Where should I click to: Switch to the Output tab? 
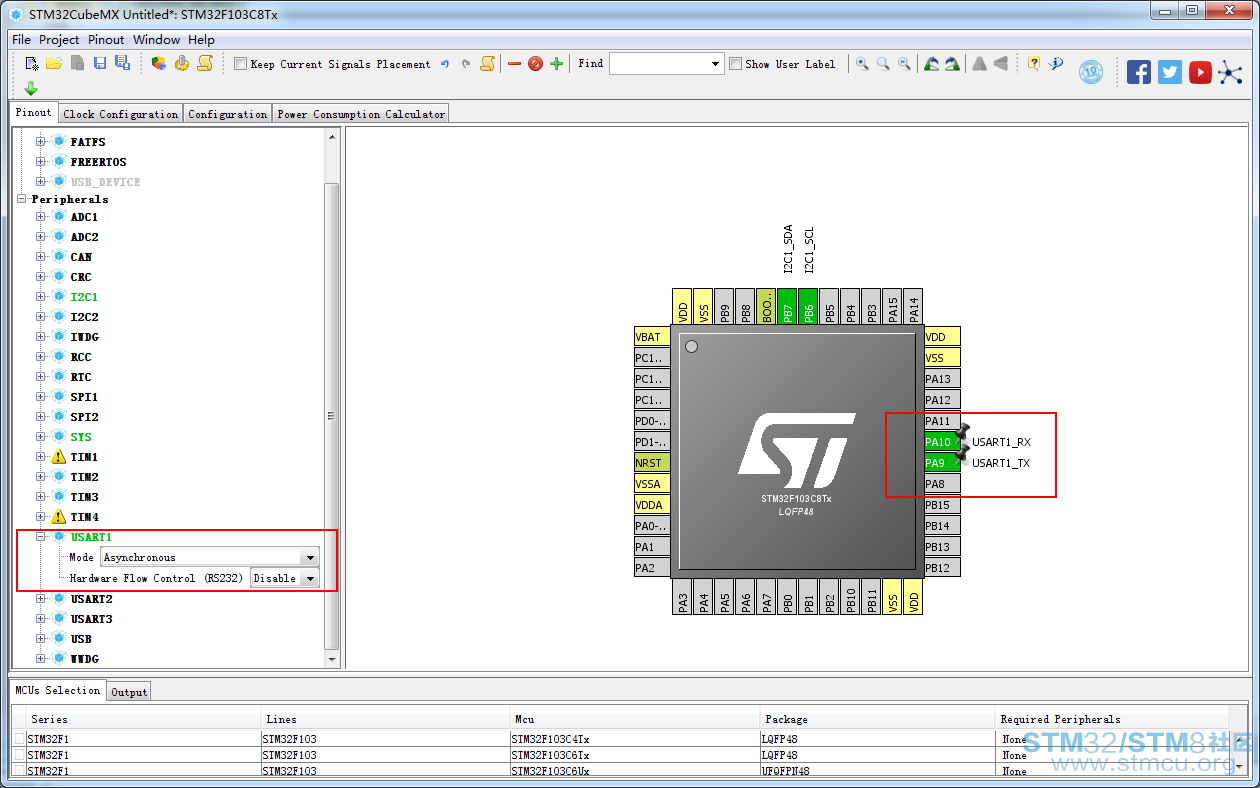point(129,692)
